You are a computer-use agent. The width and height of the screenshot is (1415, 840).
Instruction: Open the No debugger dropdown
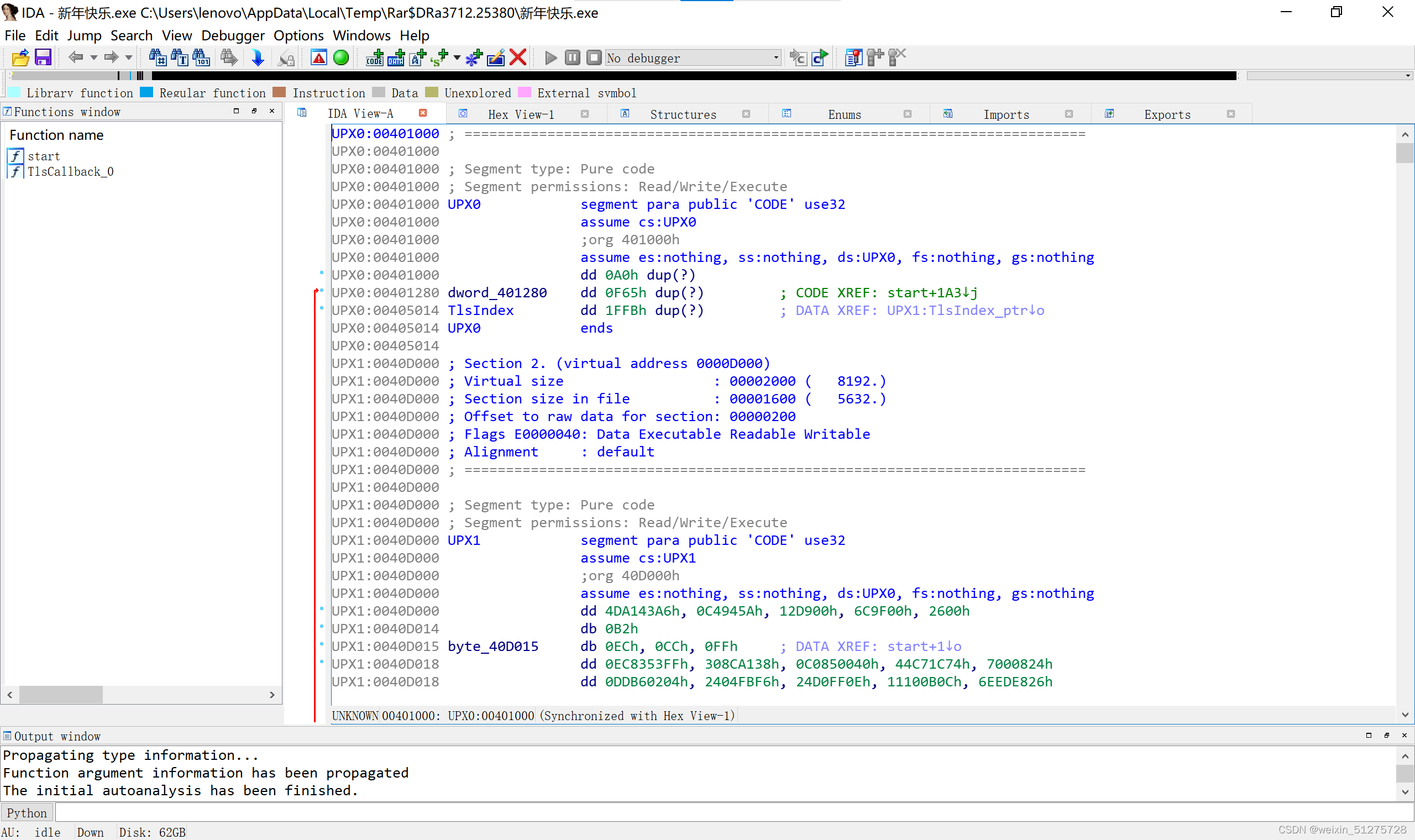tap(693, 57)
